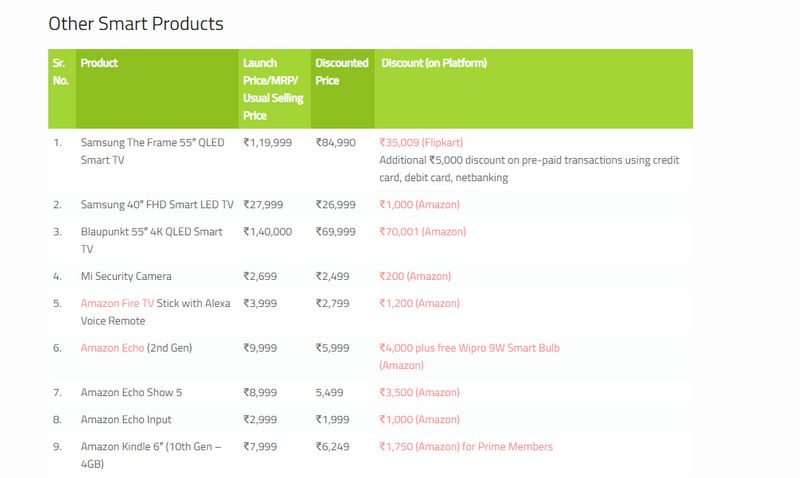Click the Sr. No. column header
800x478 pixels.
(x=60, y=71)
